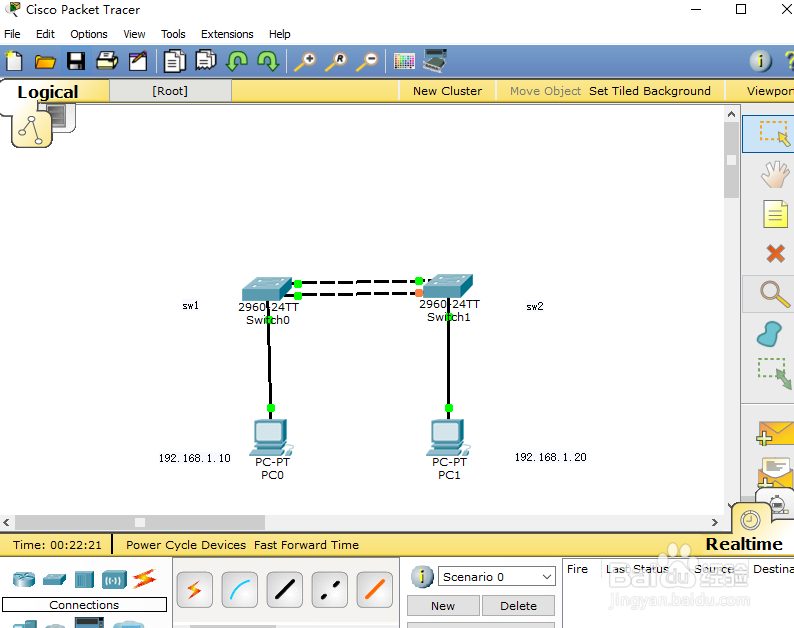This screenshot has width=794, height=628.
Task: Open the File menu
Action: (x=12, y=34)
